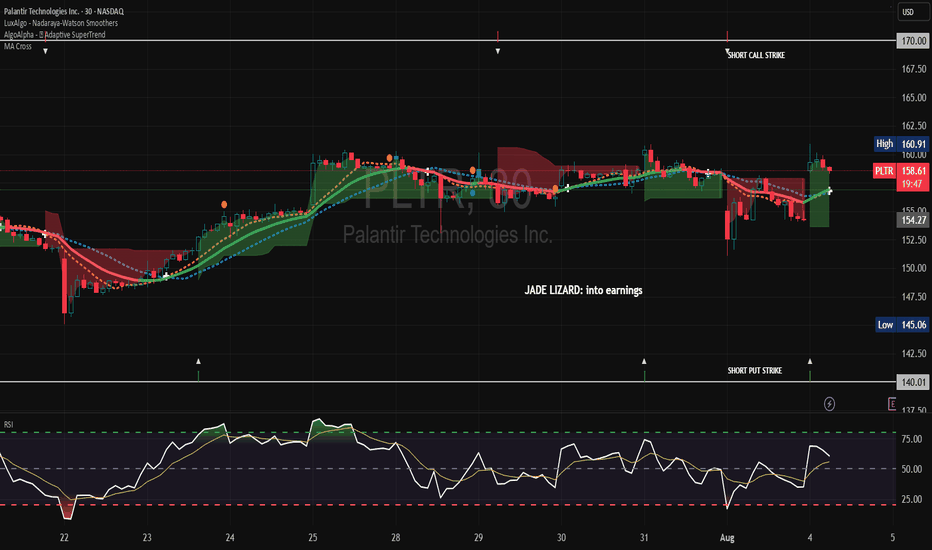The image size is (932, 550).
Task: Click the 25 date label on the time axis
Action: pyautogui.click(x=313, y=538)
